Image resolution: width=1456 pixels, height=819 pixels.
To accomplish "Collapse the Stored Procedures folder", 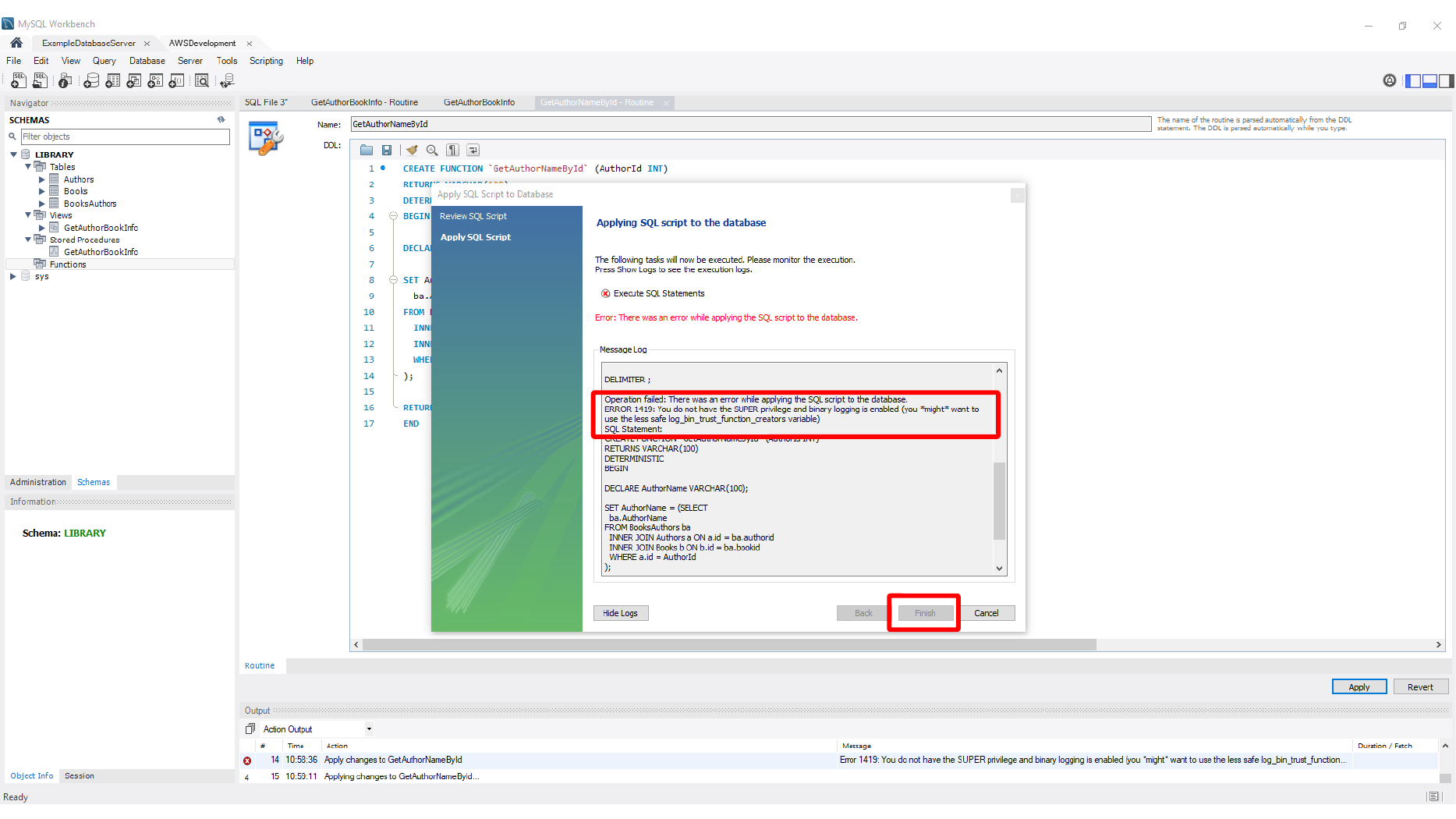I will pyautogui.click(x=28, y=239).
